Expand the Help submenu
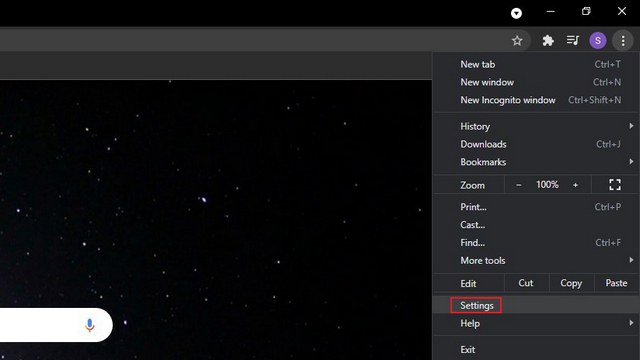Viewport: 640px width, 360px height. [536, 323]
